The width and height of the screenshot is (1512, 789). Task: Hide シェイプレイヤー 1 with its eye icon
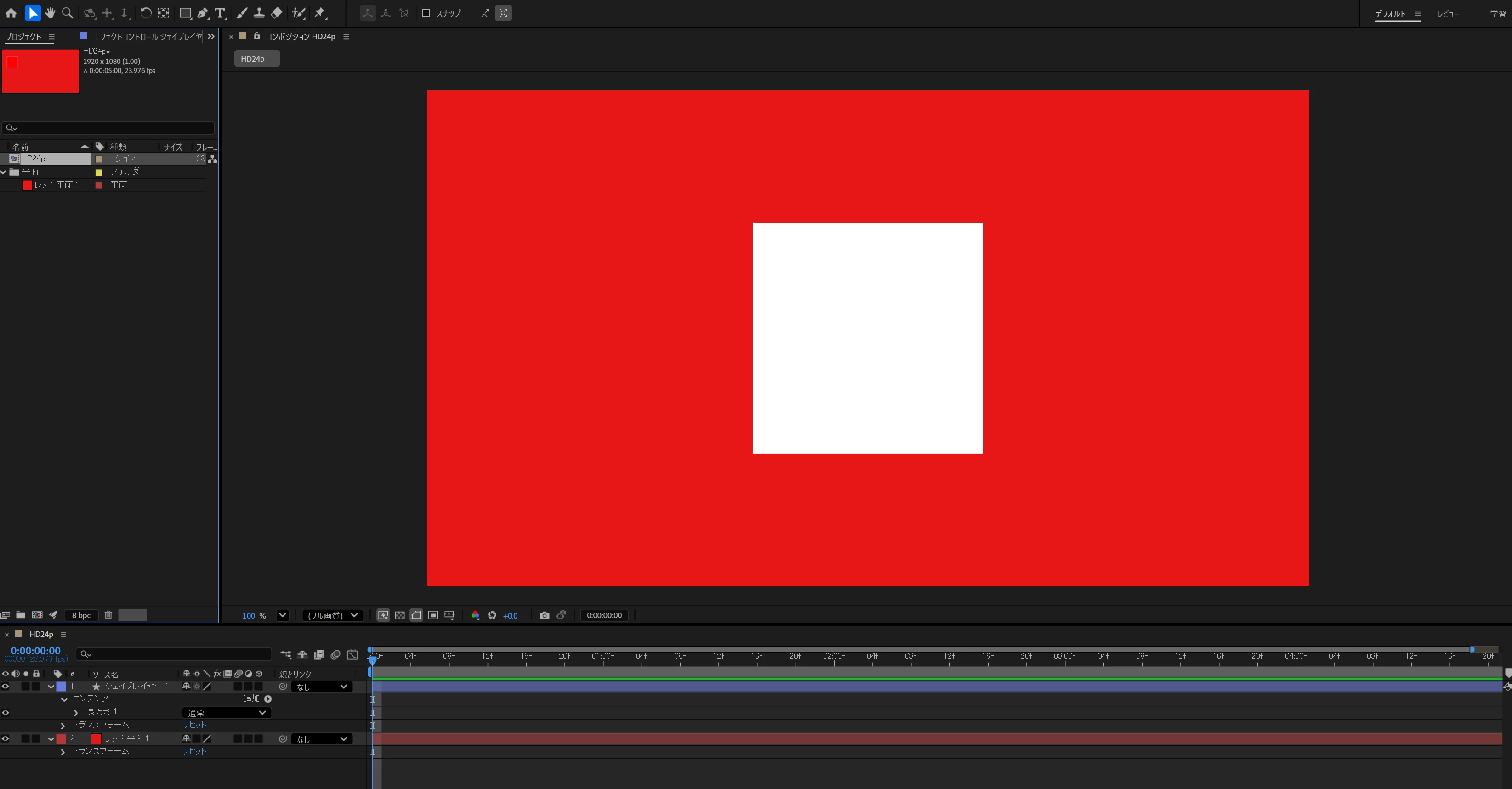5,686
